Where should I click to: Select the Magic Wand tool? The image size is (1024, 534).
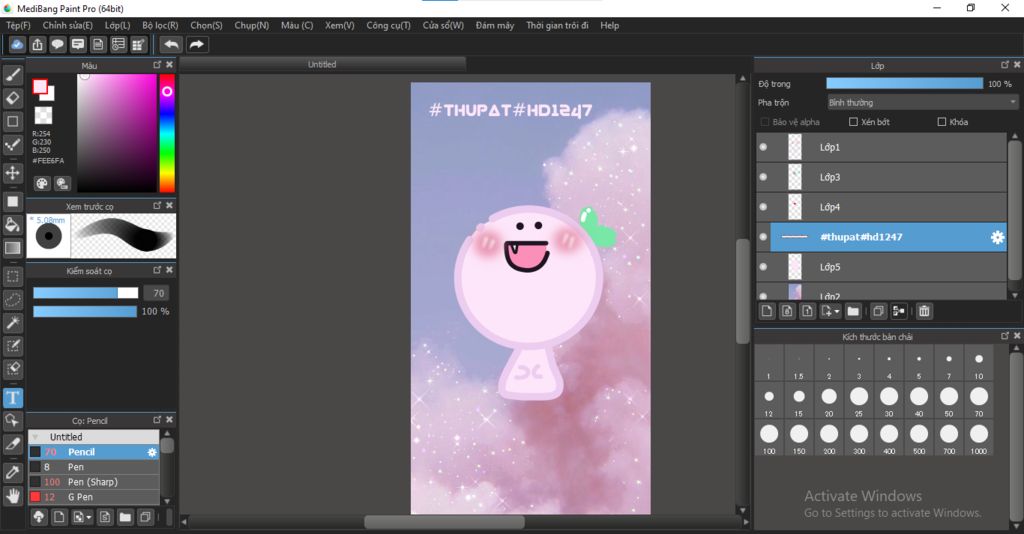pyautogui.click(x=13, y=322)
